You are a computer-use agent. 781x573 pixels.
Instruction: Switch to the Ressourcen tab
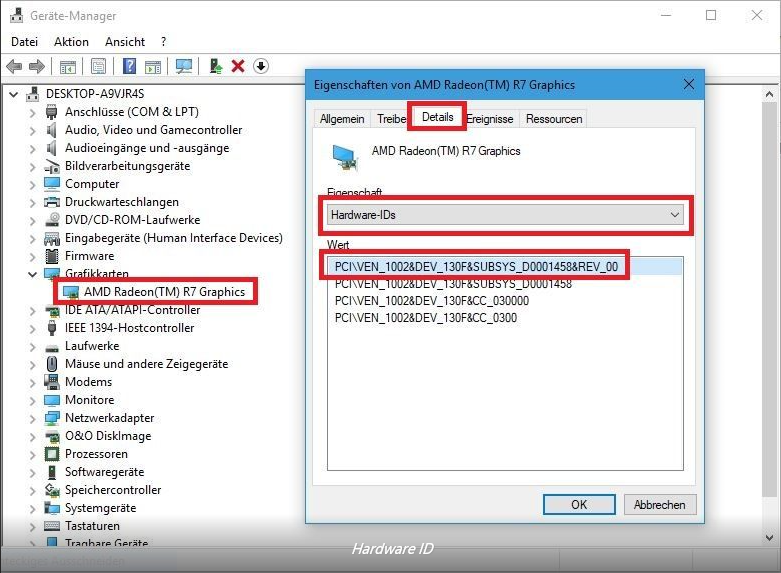(554, 119)
